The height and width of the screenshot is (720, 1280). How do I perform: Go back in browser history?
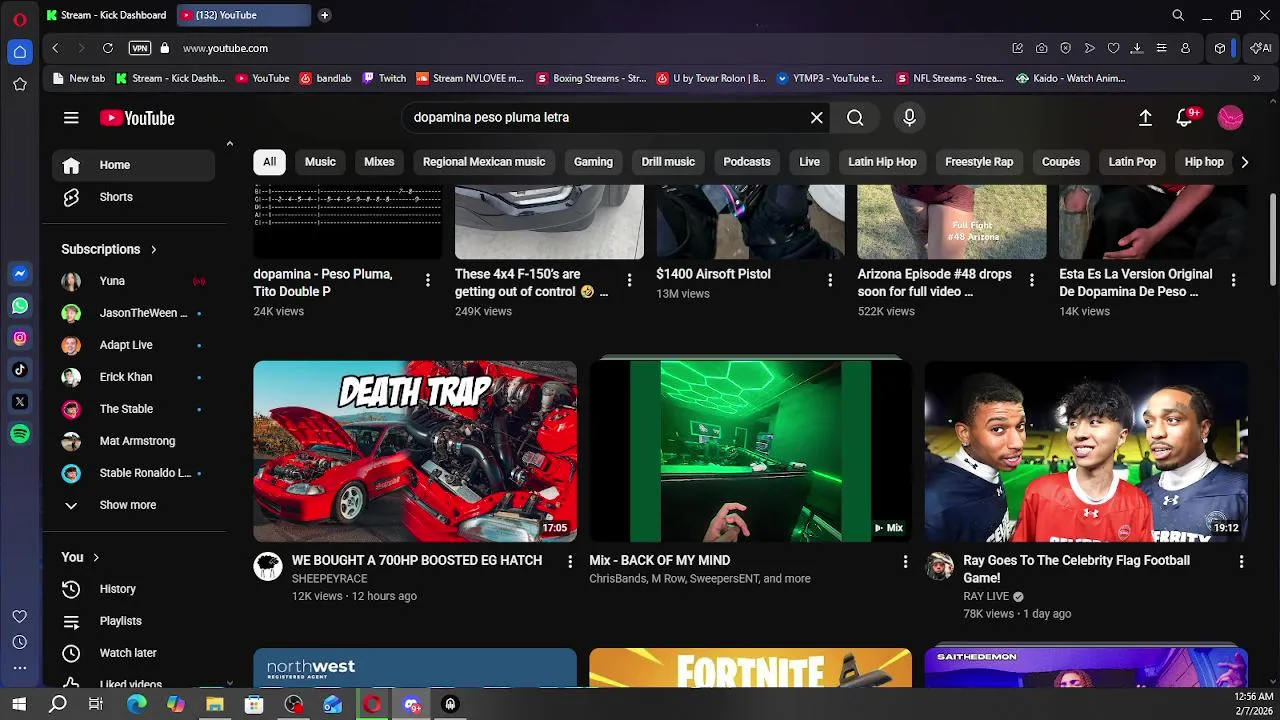[x=56, y=48]
